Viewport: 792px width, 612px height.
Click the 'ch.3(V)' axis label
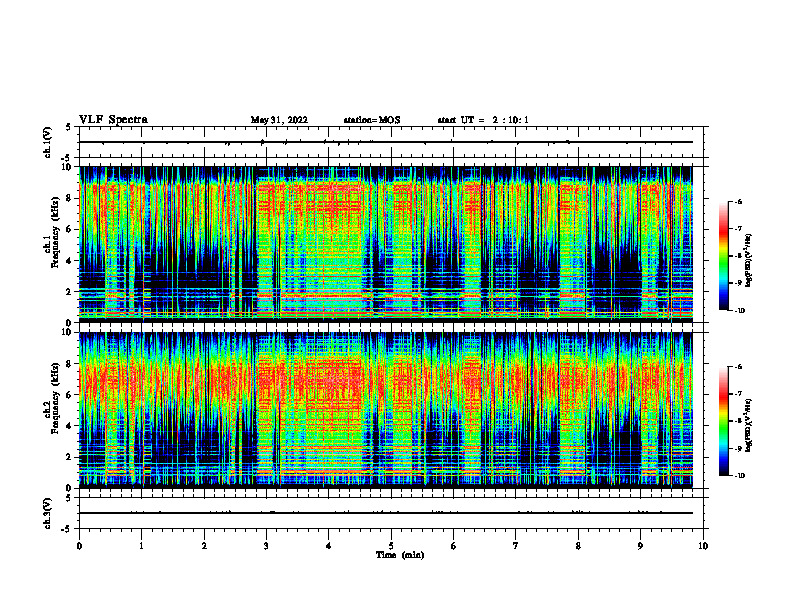pyautogui.click(x=47, y=513)
